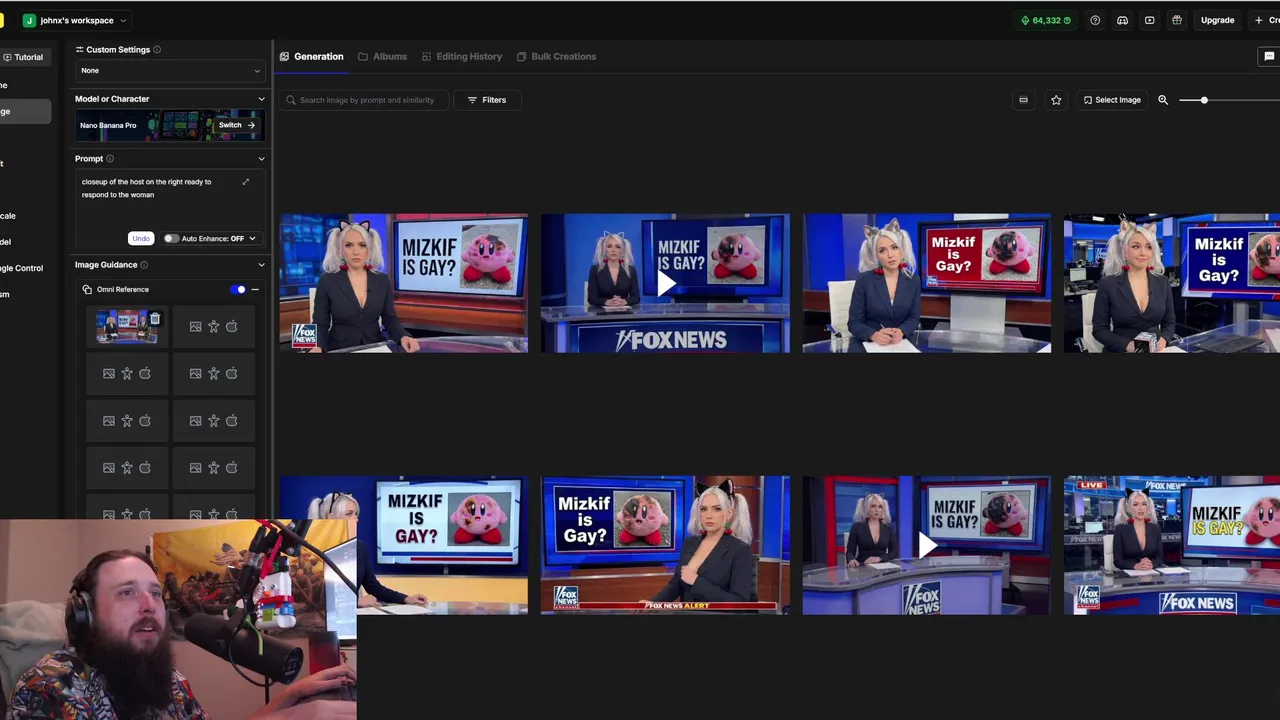Click the Omni Reference label
1280x720 pixels.
(x=123, y=290)
